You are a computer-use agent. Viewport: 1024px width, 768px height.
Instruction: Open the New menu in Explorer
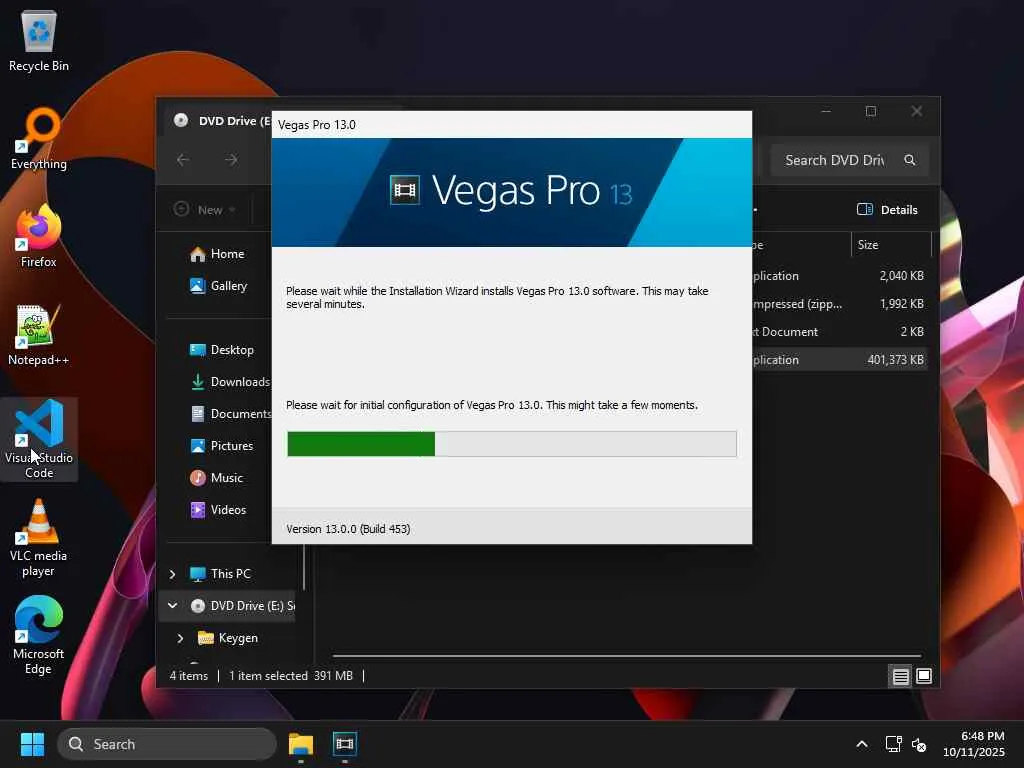(x=205, y=210)
